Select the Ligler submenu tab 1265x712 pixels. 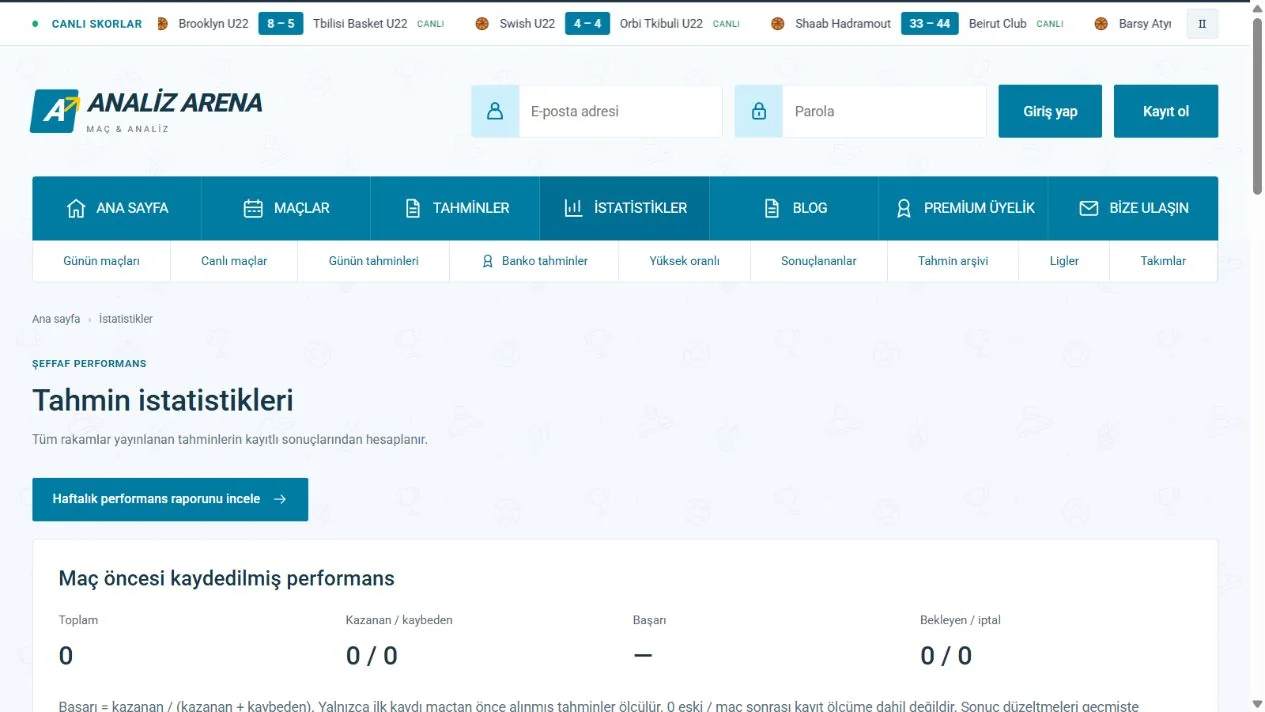(1064, 261)
